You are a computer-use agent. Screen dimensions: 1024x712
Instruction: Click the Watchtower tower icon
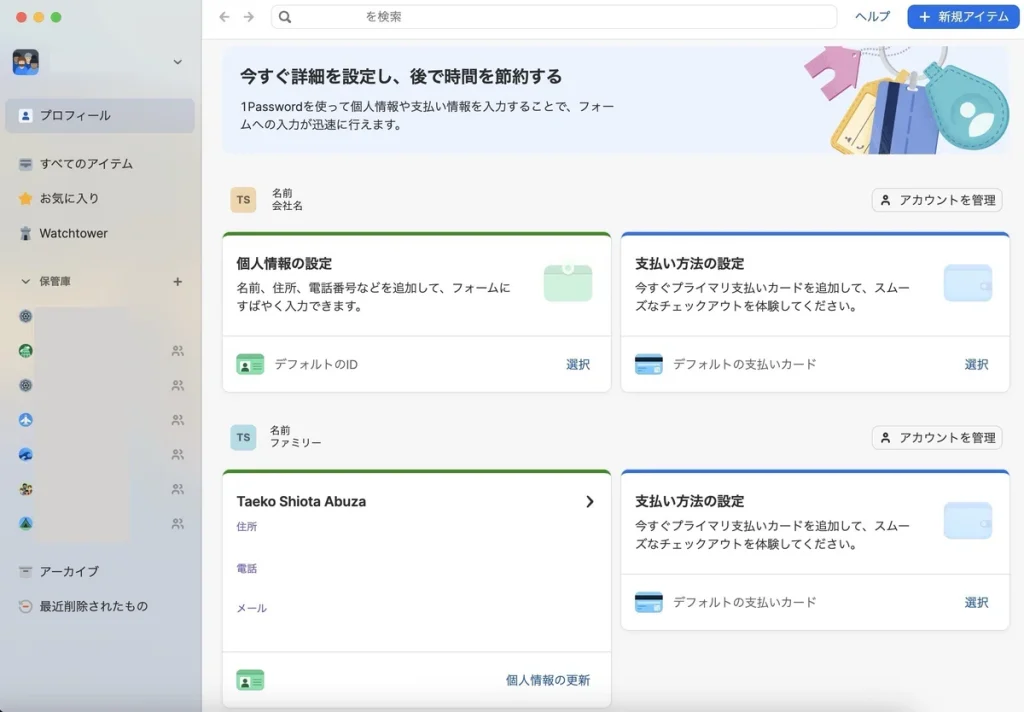point(26,233)
